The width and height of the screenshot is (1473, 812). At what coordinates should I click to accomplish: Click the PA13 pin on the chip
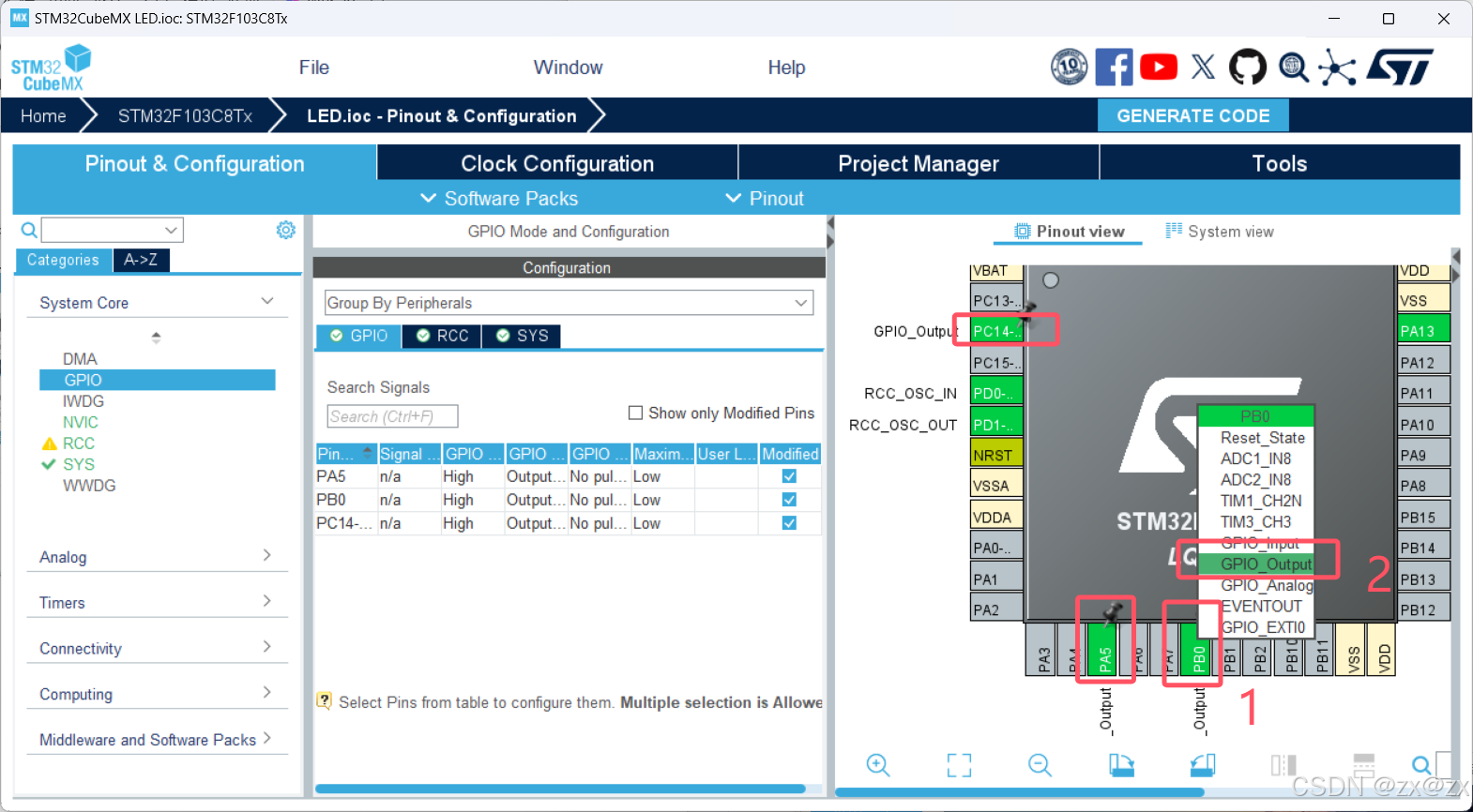pos(1423,331)
